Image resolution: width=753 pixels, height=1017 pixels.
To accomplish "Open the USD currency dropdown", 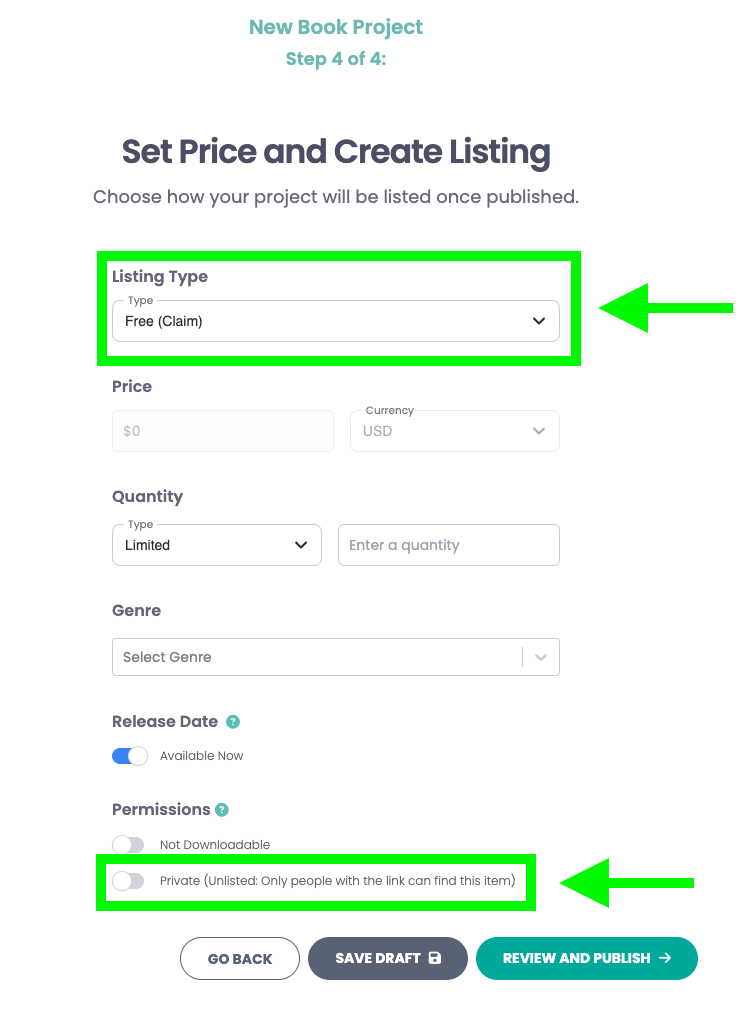I will point(455,431).
